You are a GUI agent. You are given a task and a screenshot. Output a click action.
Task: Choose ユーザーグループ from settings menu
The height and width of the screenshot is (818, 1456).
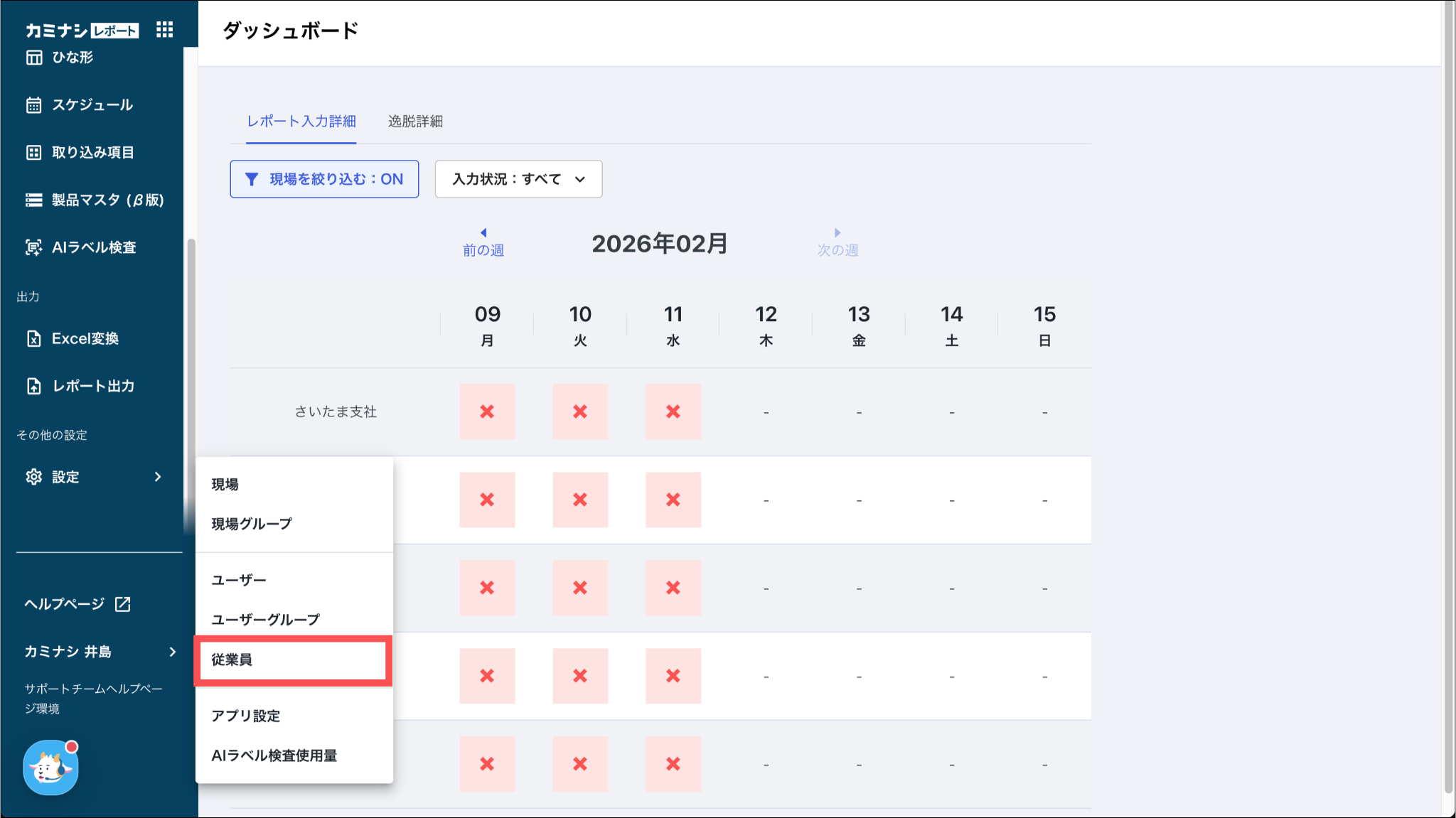[265, 620]
